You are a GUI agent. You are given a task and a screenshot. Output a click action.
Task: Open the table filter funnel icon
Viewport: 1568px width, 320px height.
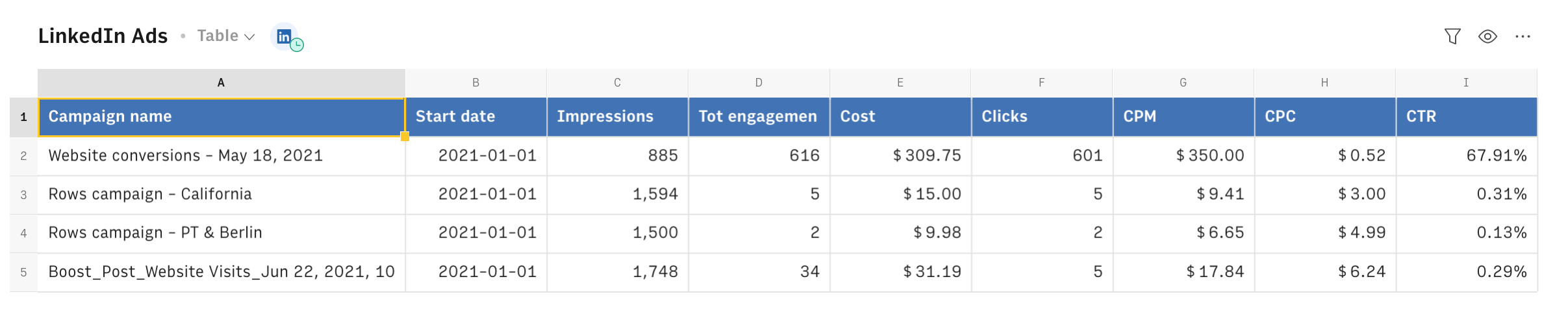point(1452,36)
